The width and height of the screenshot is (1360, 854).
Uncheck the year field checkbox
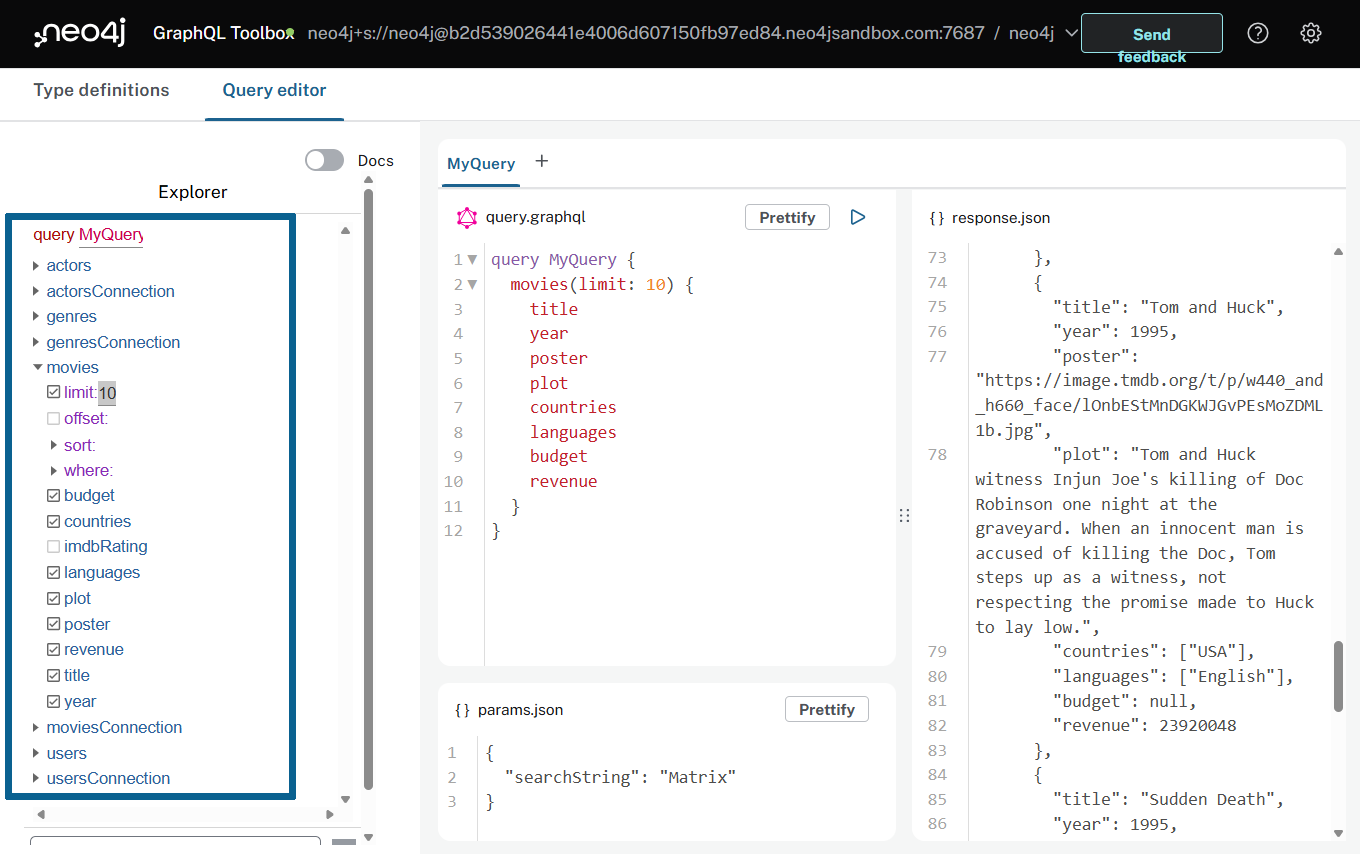pyautogui.click(x=54, y=701)
